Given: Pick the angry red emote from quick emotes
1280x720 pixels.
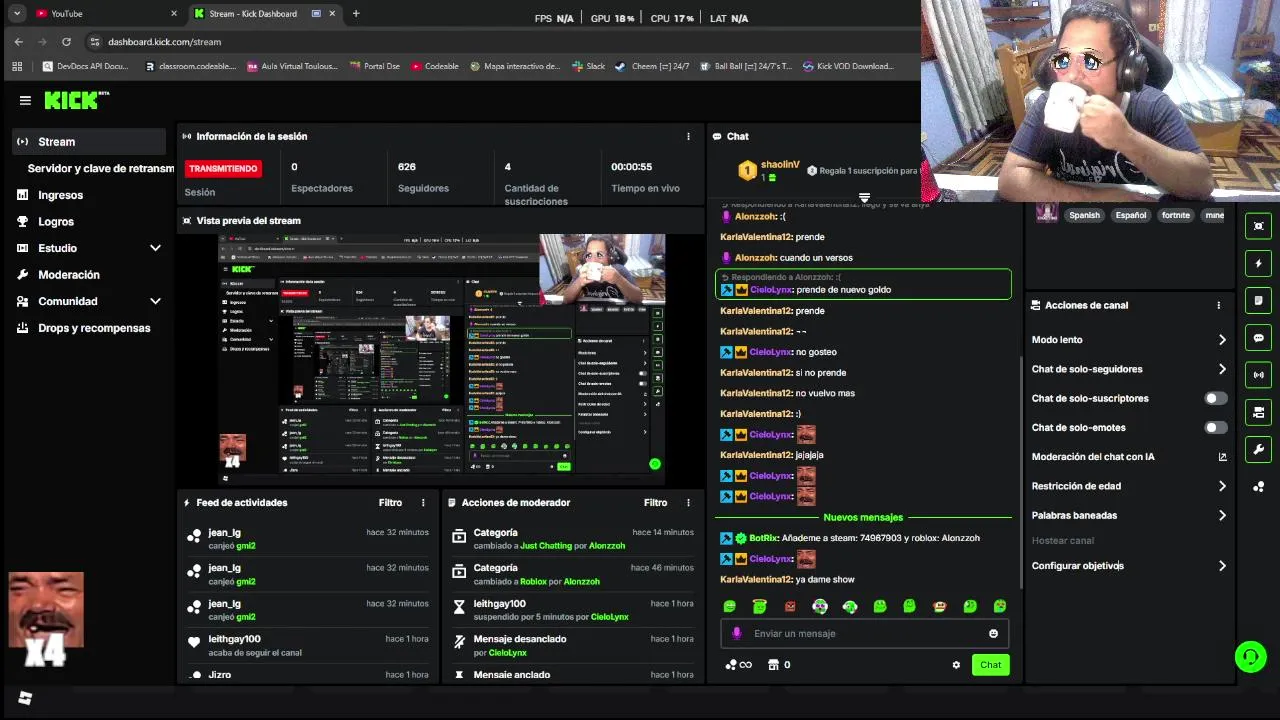Looking at the screenshot, I should pos(790,606).
